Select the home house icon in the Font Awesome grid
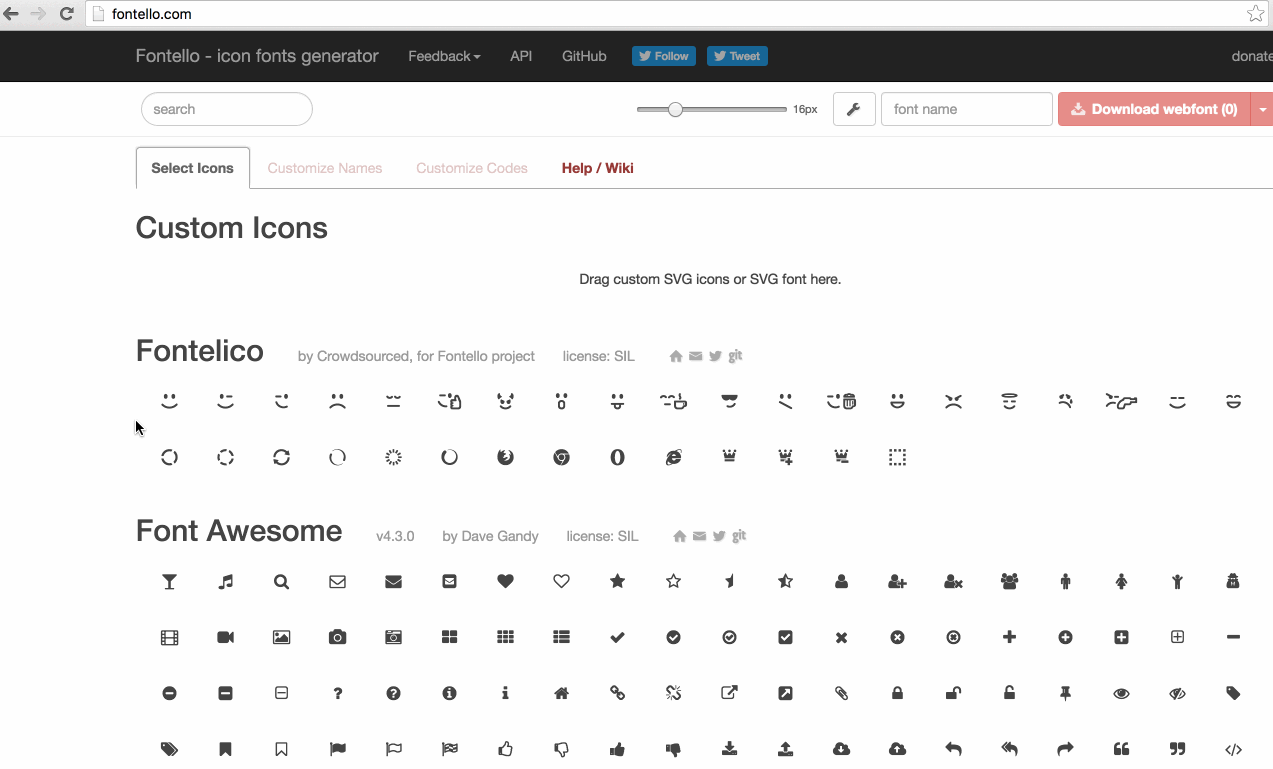This screenshot has height=769, width=1273. click(x=562, y=693)
